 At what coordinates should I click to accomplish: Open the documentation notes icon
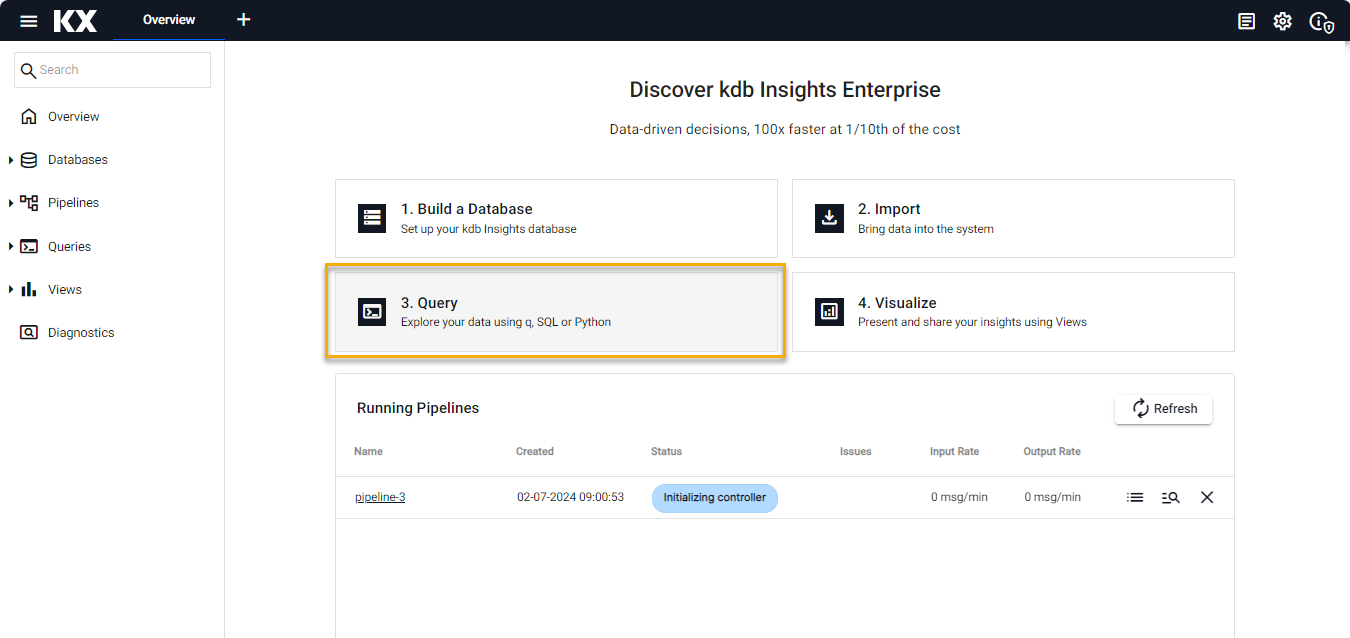pos(1246,21)
